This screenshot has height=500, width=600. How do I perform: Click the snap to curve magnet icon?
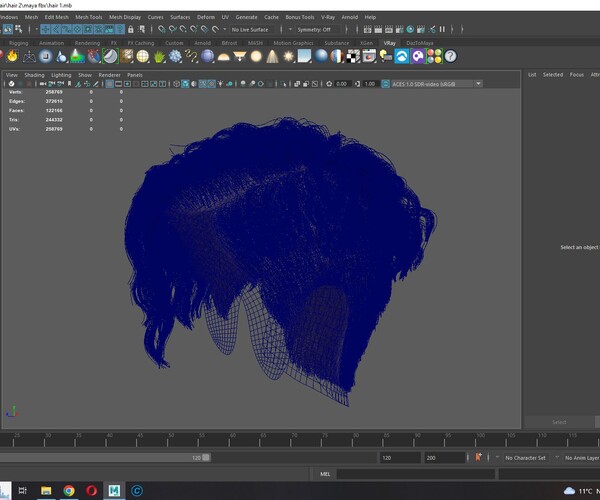[x=173, y=29]
